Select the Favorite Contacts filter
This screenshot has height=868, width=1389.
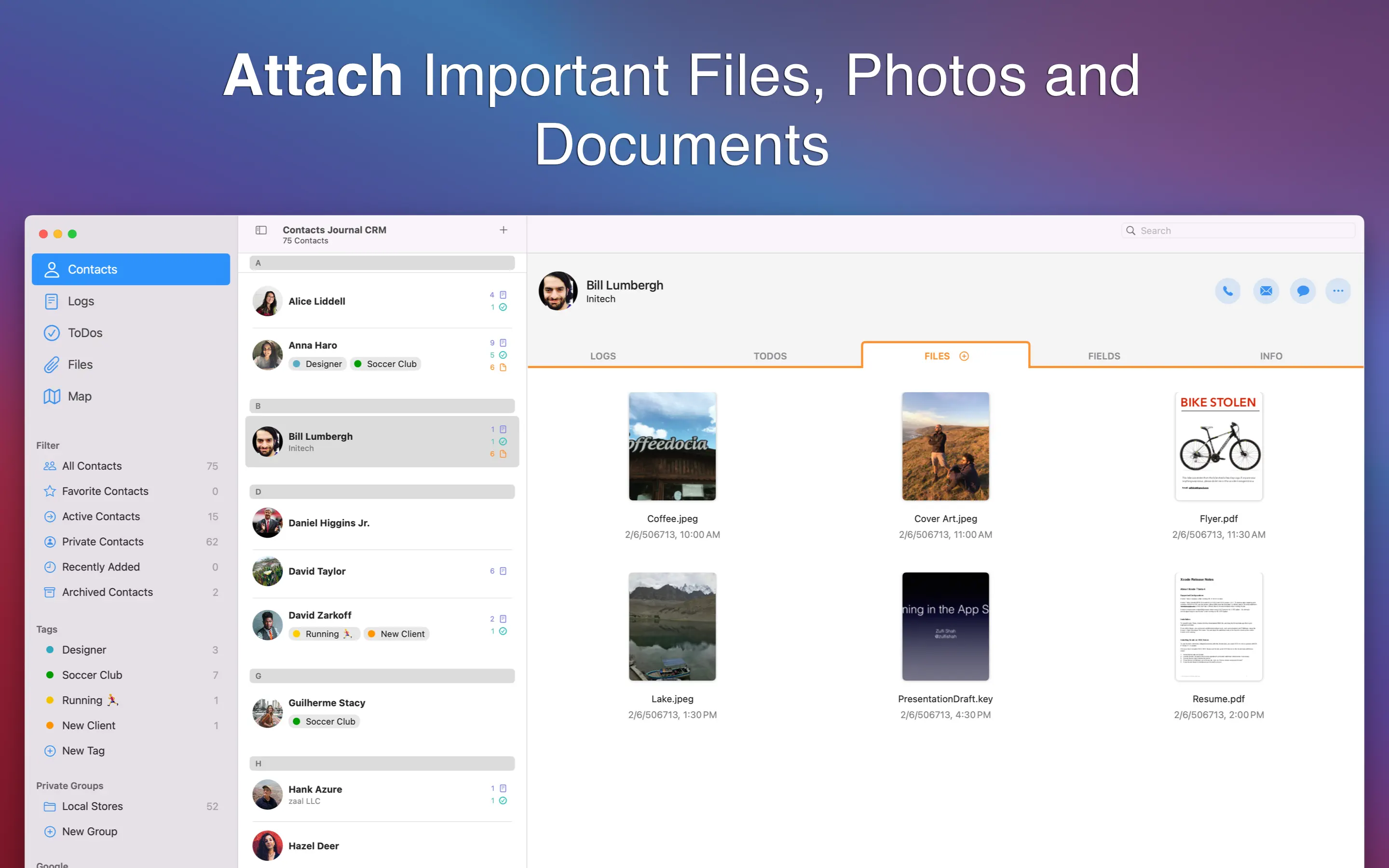tap(105, 491)
